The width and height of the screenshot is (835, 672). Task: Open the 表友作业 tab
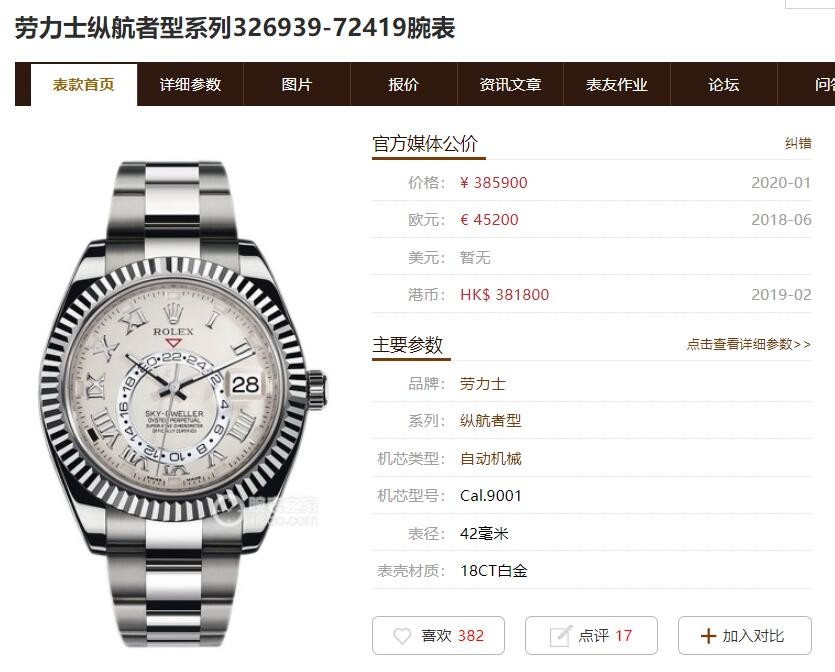[617, 85]
